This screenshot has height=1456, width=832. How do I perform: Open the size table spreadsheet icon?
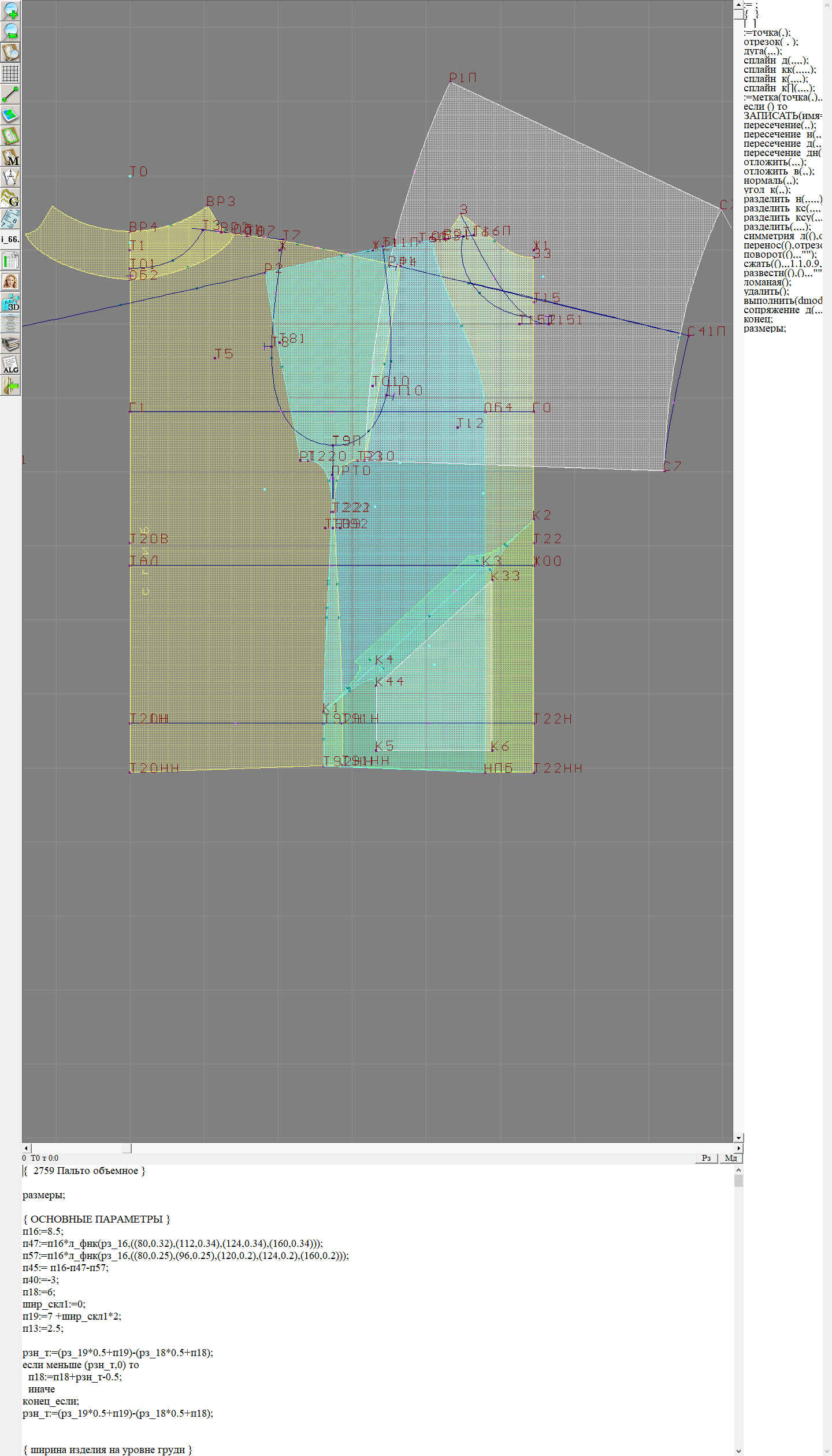click(10, 261)
